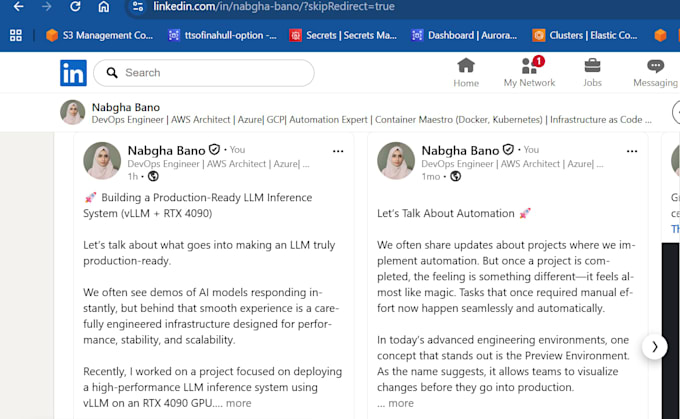Open three-dot menu on Automation post
The height and width of the screenshot is (419, 680).
[x=632, y=151]
